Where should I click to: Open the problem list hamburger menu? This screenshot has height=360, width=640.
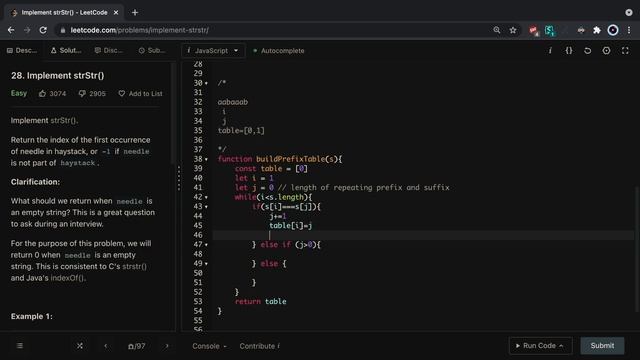(x=20, y=346)
